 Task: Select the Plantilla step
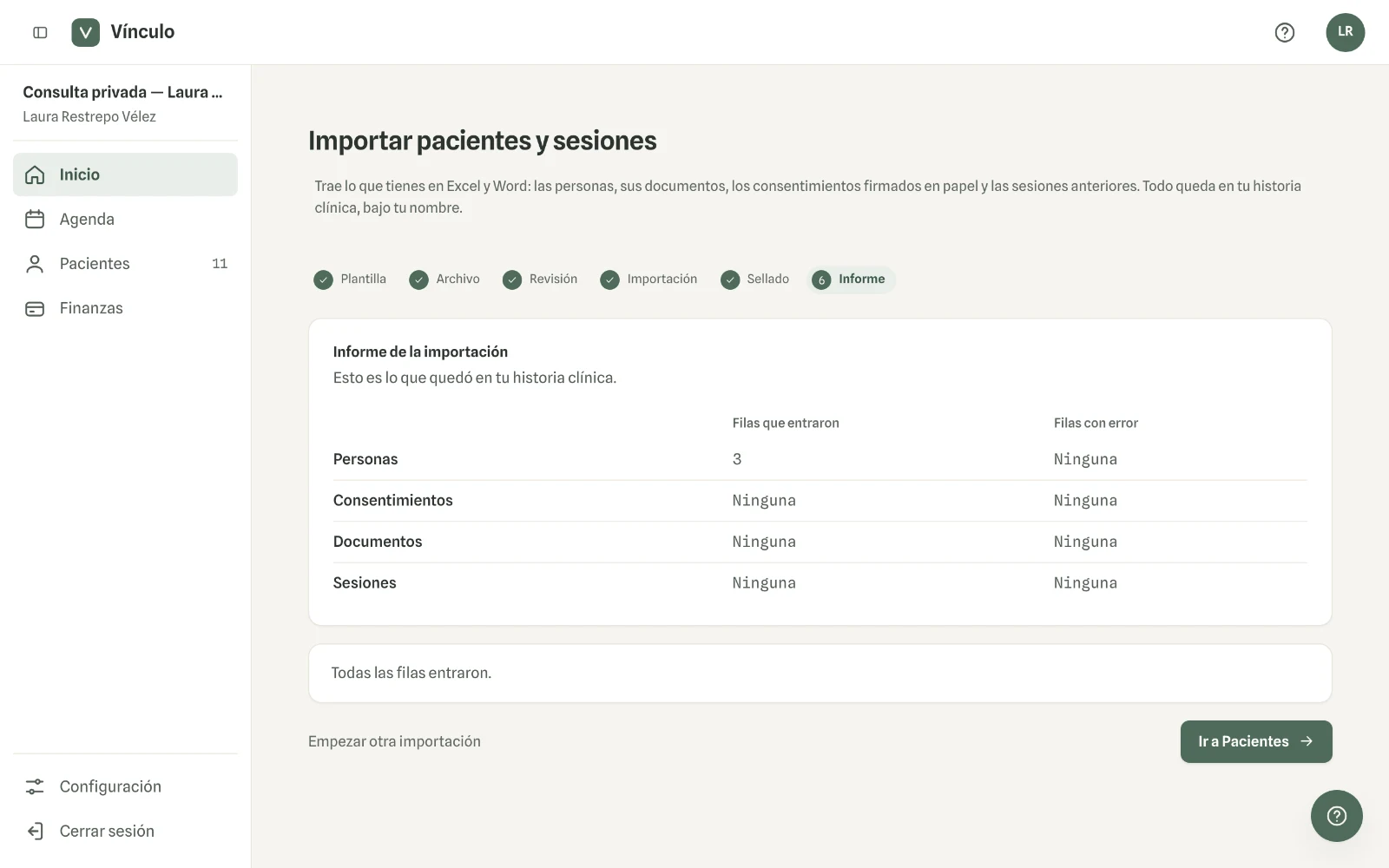click(x=350, y=279)
